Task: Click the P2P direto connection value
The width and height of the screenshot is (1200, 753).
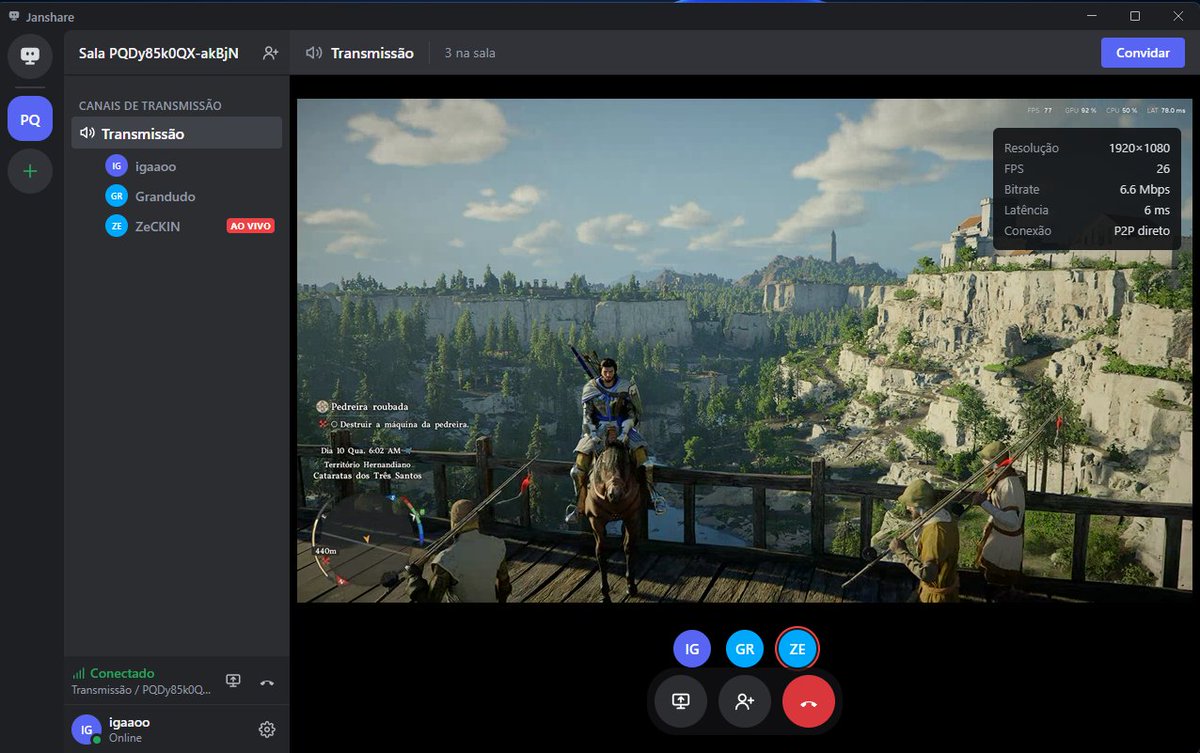Action: (x=1141, y=232)
